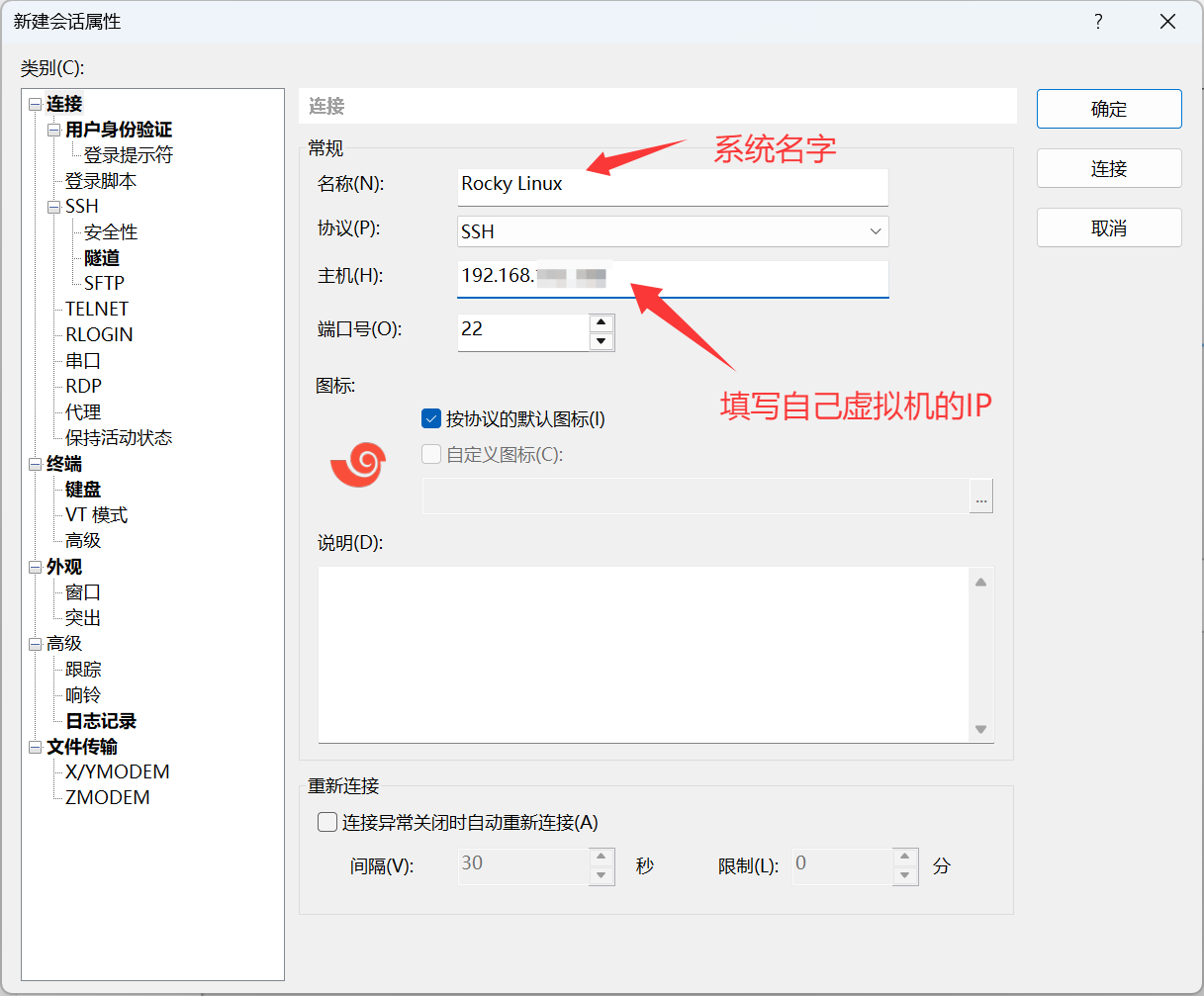Collapse the SSH tree node

[54, 208]
